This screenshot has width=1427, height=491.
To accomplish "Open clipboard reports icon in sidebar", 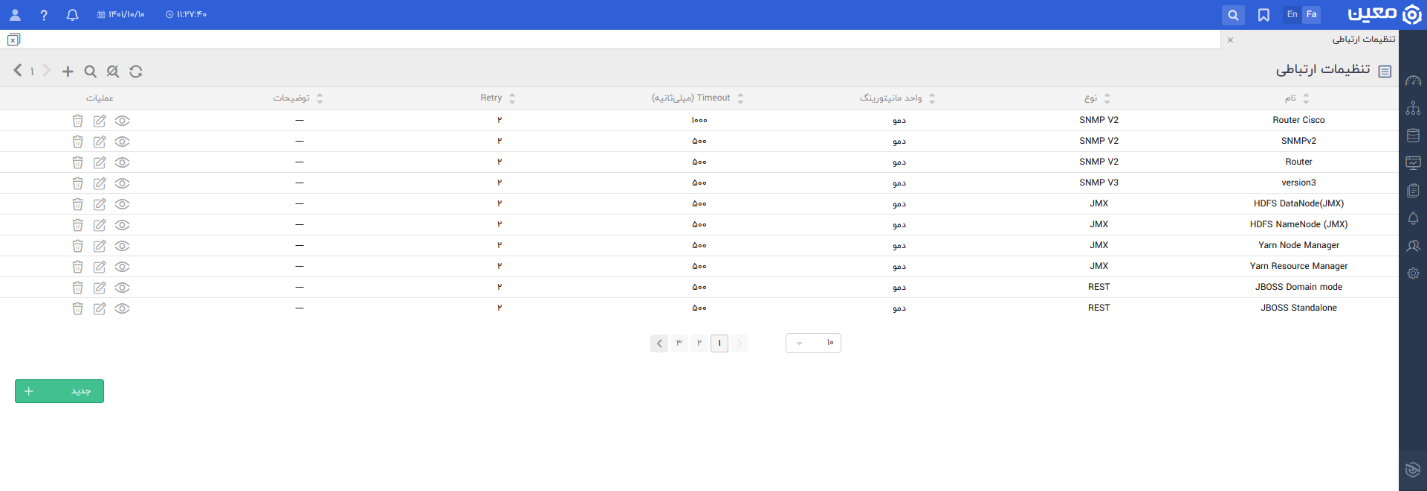I will [1413, 190].
